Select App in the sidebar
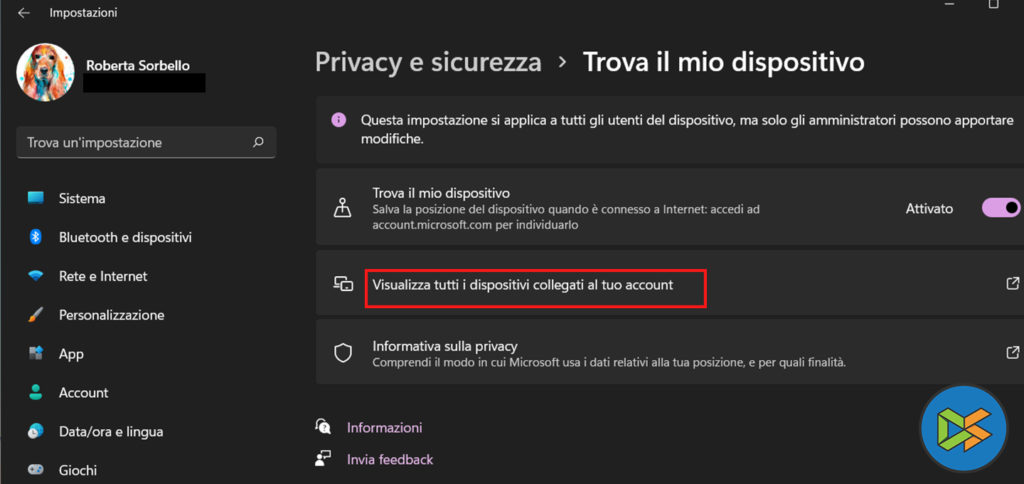The height and width of the screenshot is (484, 1024). coord(71,354)
